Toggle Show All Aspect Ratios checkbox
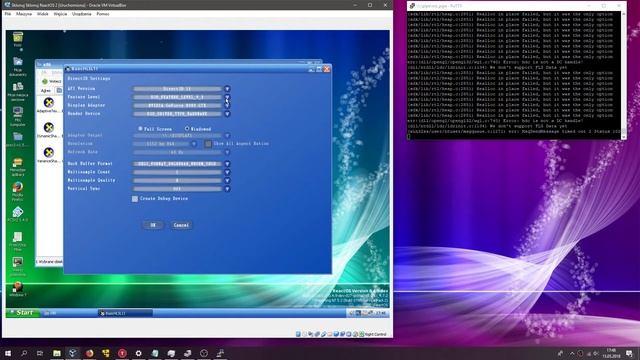The image size is (640, 360). [208, 144]
